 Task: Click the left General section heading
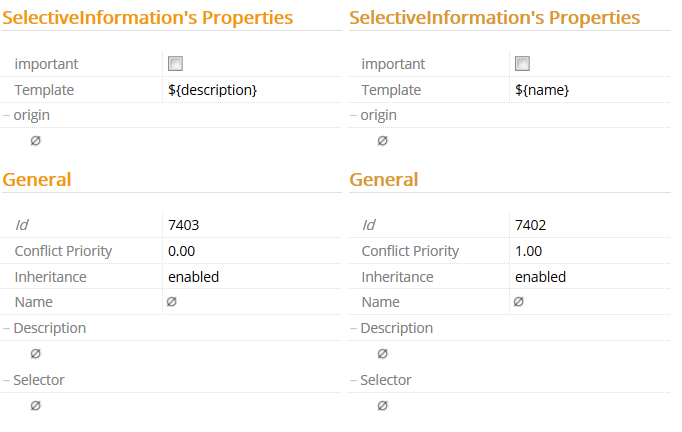click(37, 180)
